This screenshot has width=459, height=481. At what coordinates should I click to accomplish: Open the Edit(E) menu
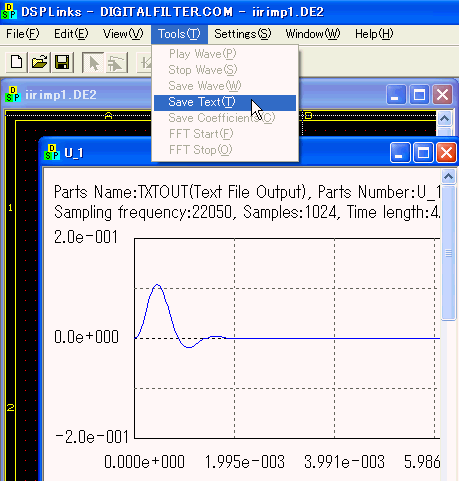[71, 34]
